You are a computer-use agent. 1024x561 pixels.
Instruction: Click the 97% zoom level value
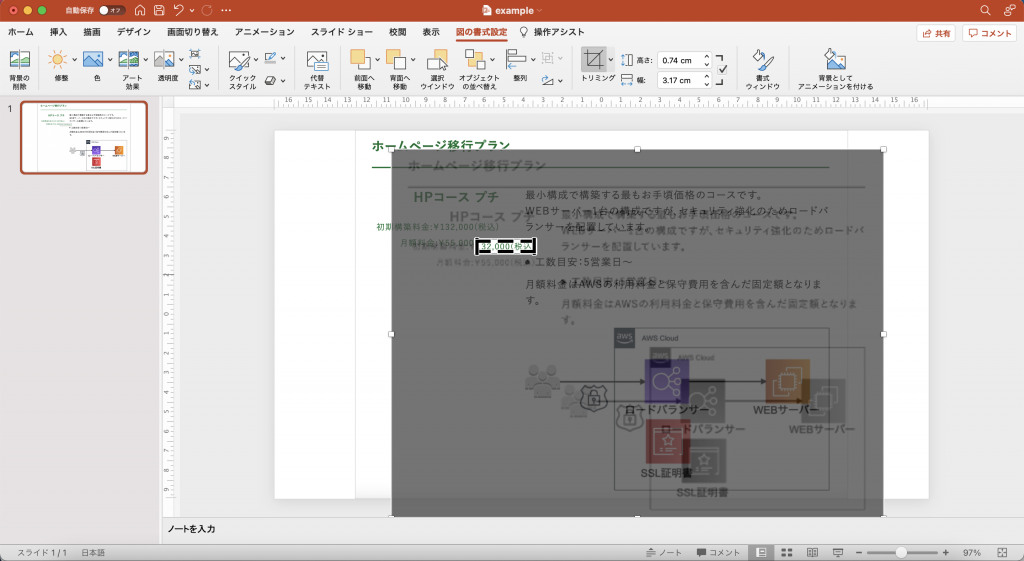pos(972,553)
